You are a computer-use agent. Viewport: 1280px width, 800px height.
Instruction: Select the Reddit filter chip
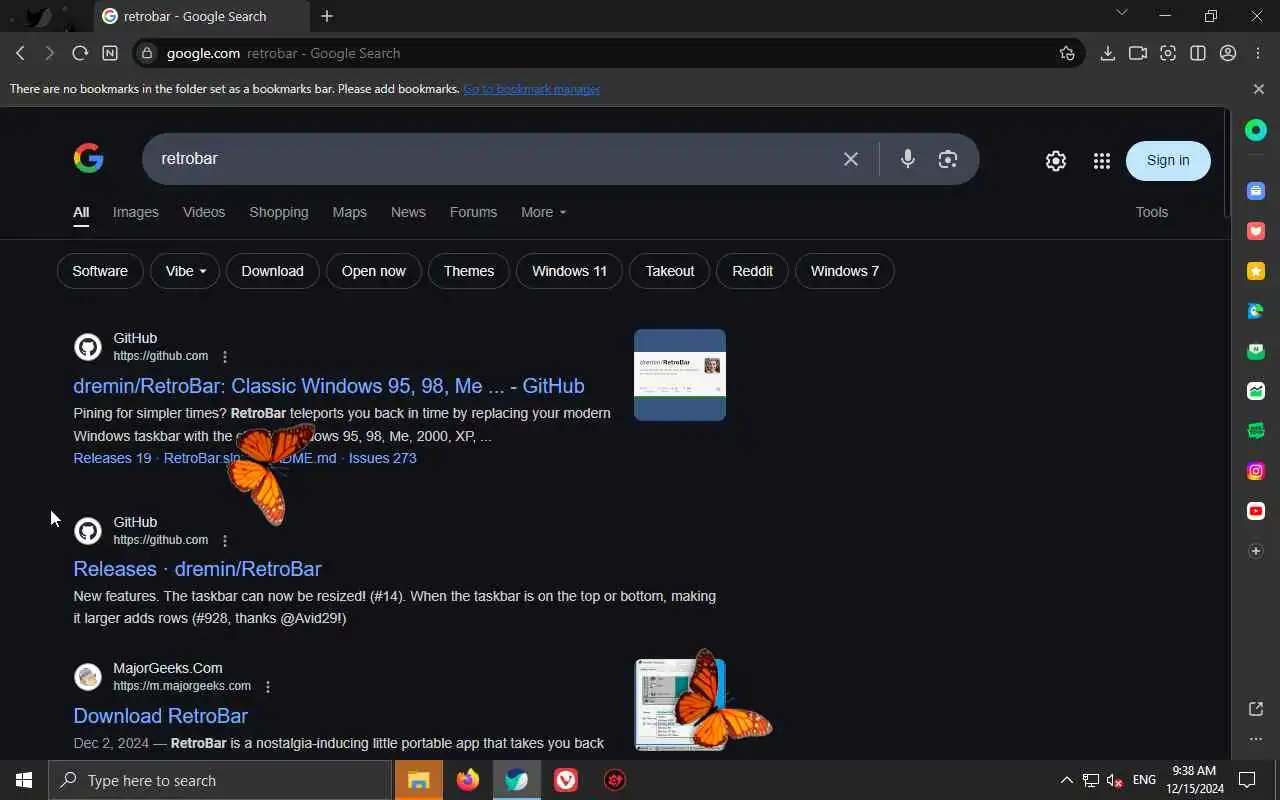coord(753,271)
